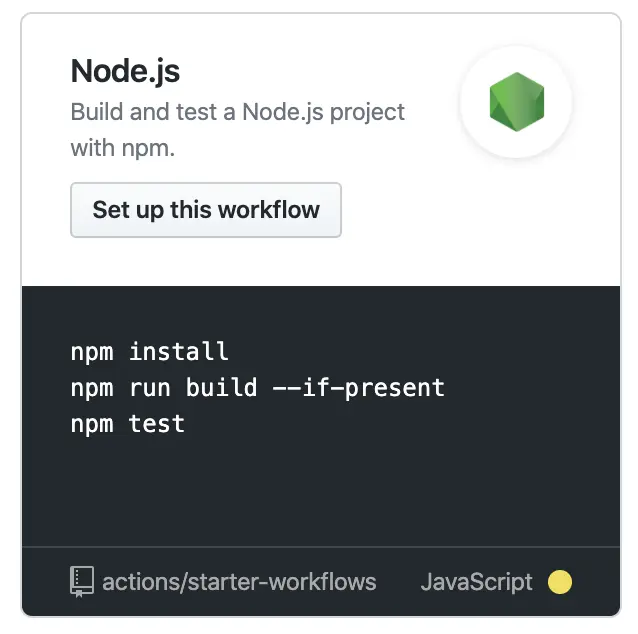
Task: Click the word "test" in the last command
Action: (157, 424)
